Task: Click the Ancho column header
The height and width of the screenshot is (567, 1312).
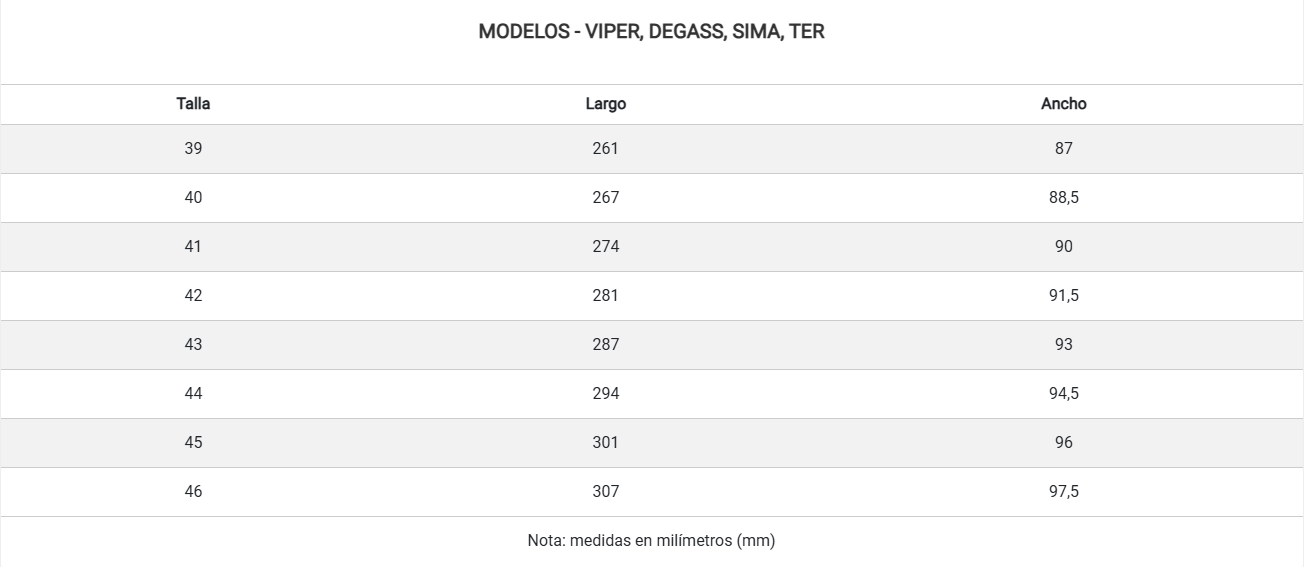Action: (x=1063, y=104)
